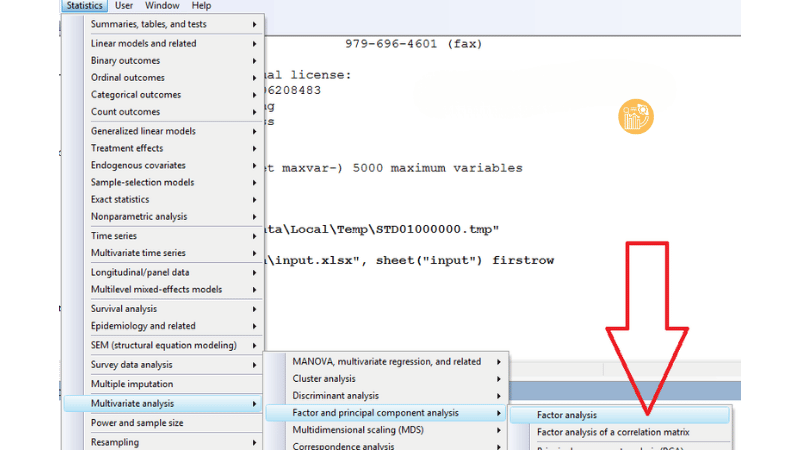Select Multiple imputation from Statistics menu
800x450 pixels.
[x=132, y=384]
